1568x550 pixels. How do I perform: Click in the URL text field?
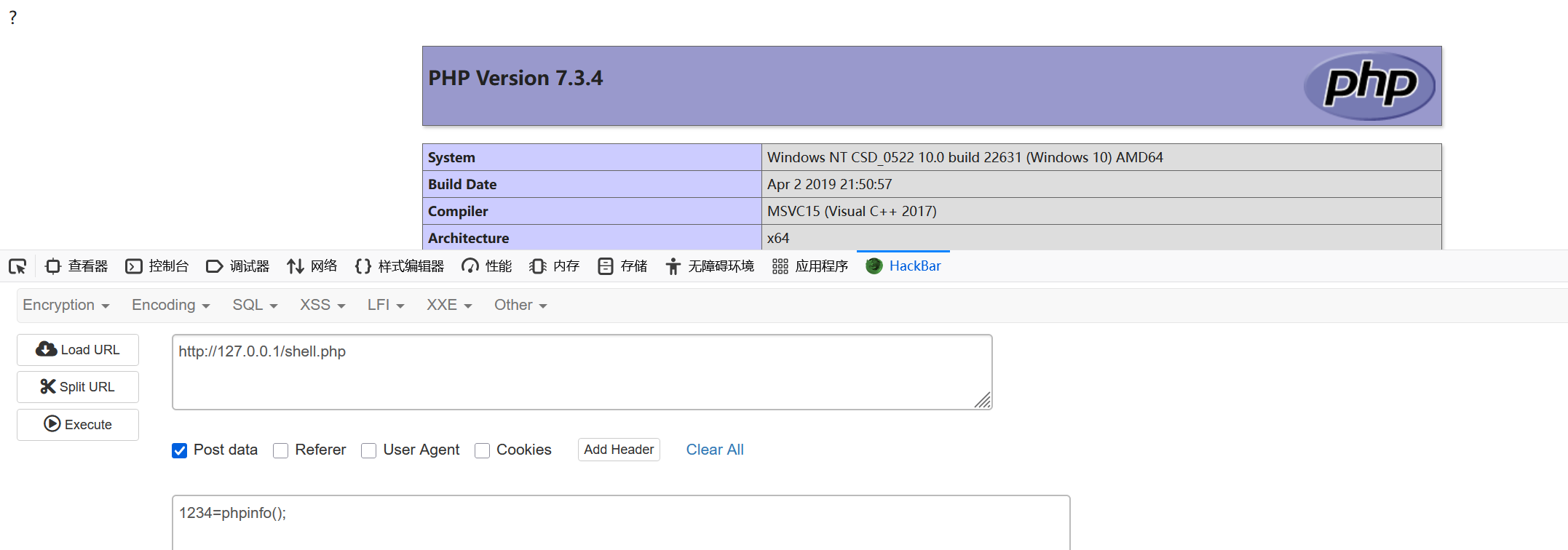point(581,372)
